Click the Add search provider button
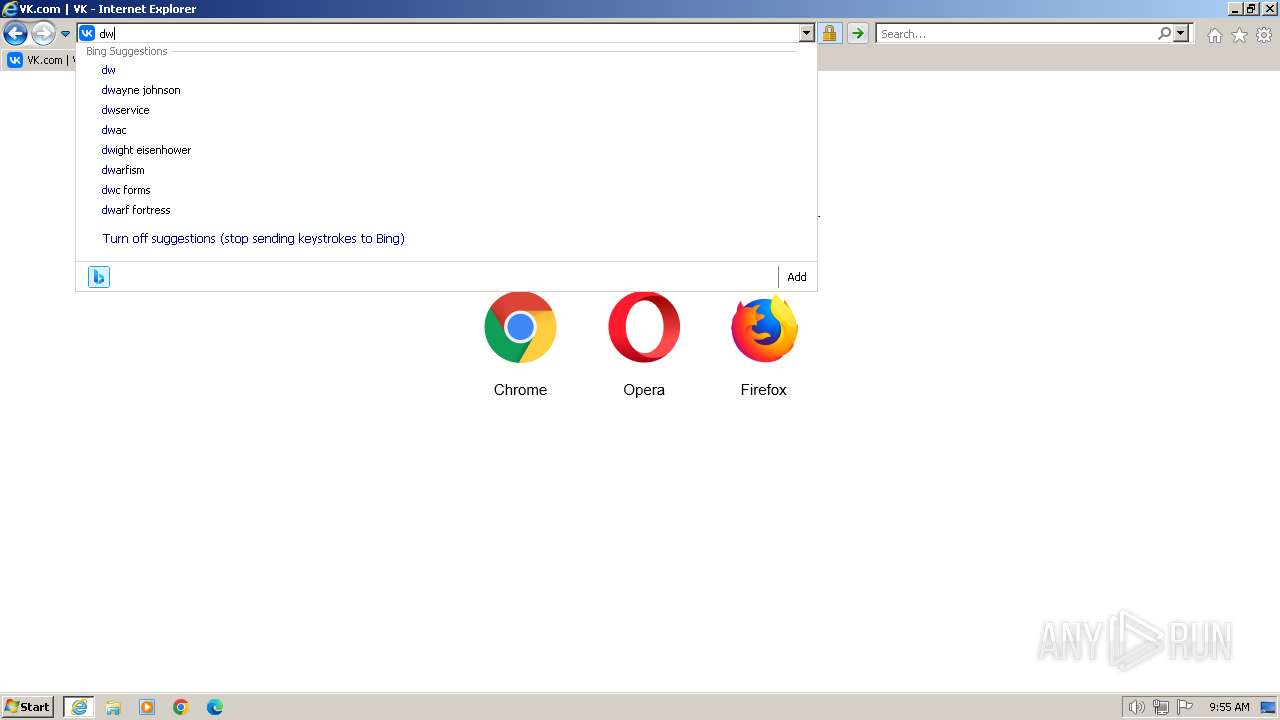This screenshot has height=720, width=1280. click(797, 277)
